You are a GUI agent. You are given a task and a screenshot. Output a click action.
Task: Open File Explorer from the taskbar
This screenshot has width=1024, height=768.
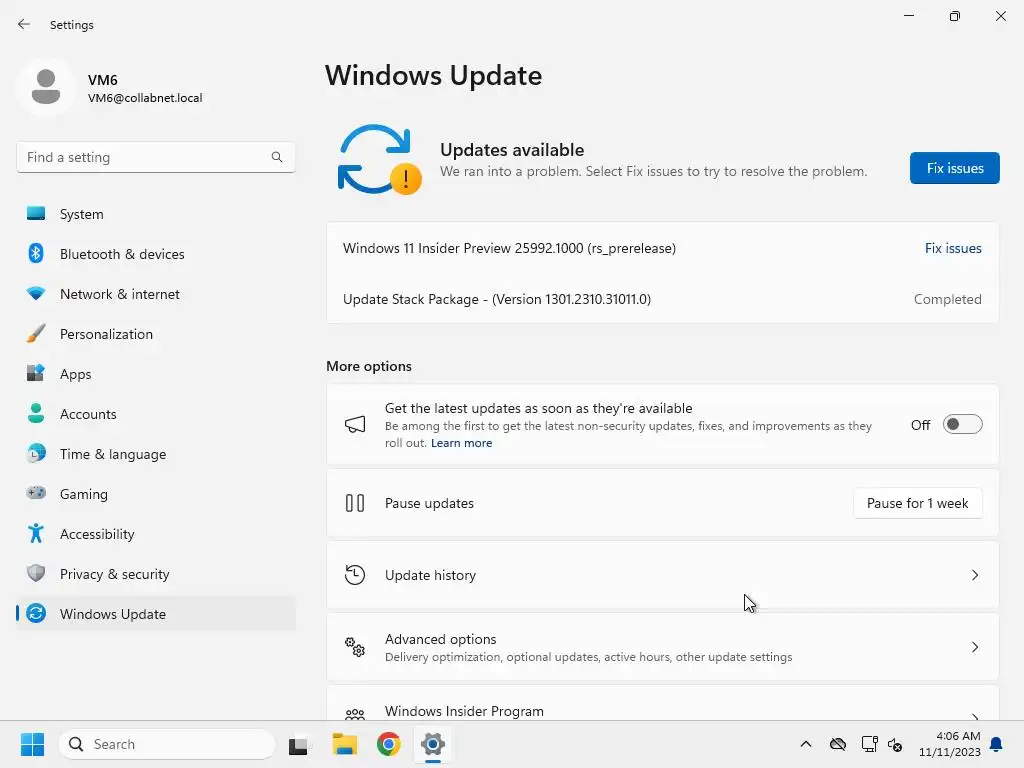(x=345, y=744)
